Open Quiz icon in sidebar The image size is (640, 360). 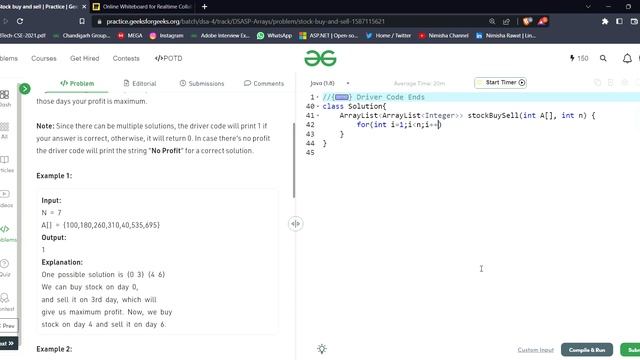click(5, 268)
